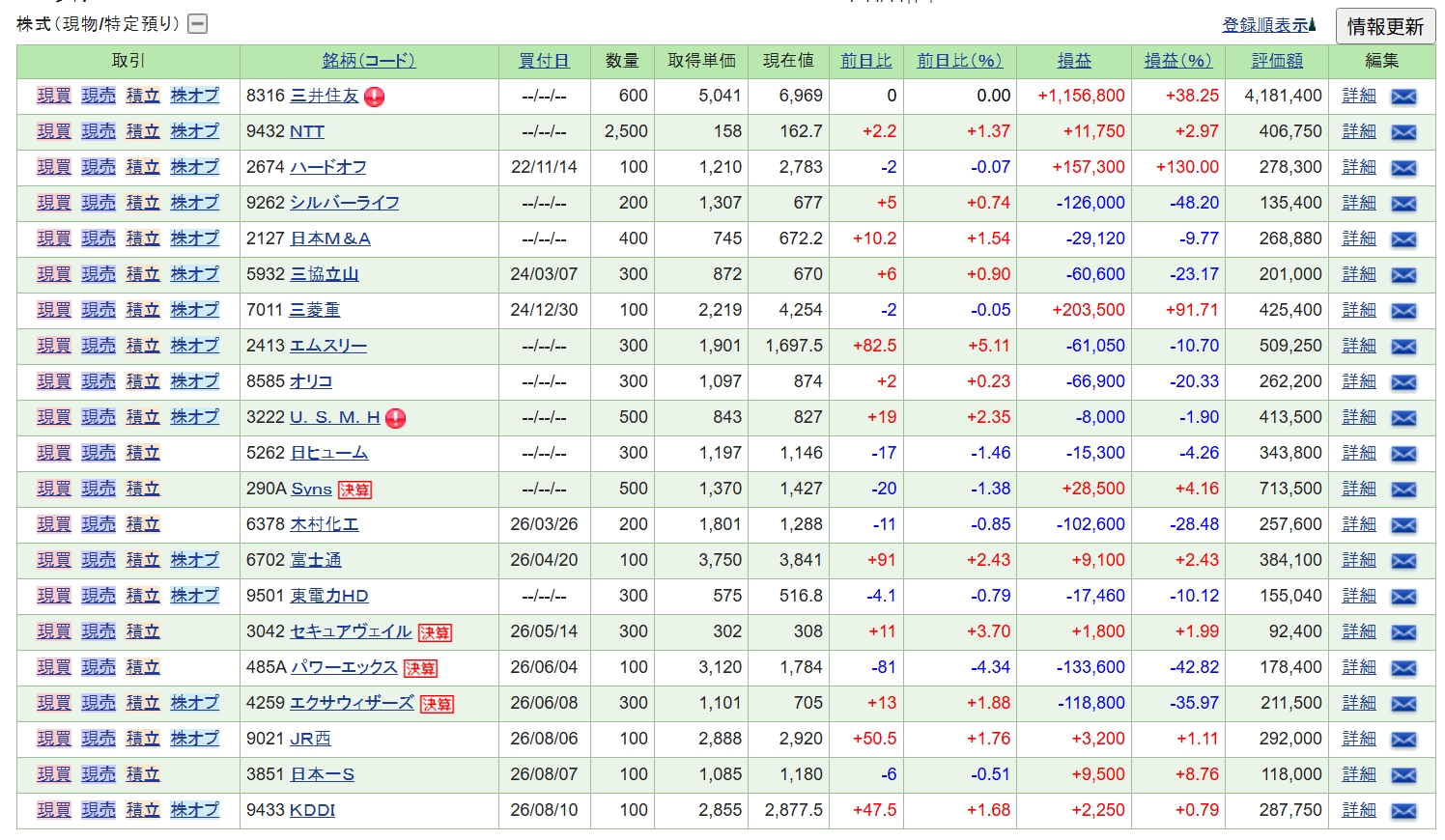Open the 三井住友 stock page
The height and width of the screenshot is (840, 1445).
click(x=325, y=96)
